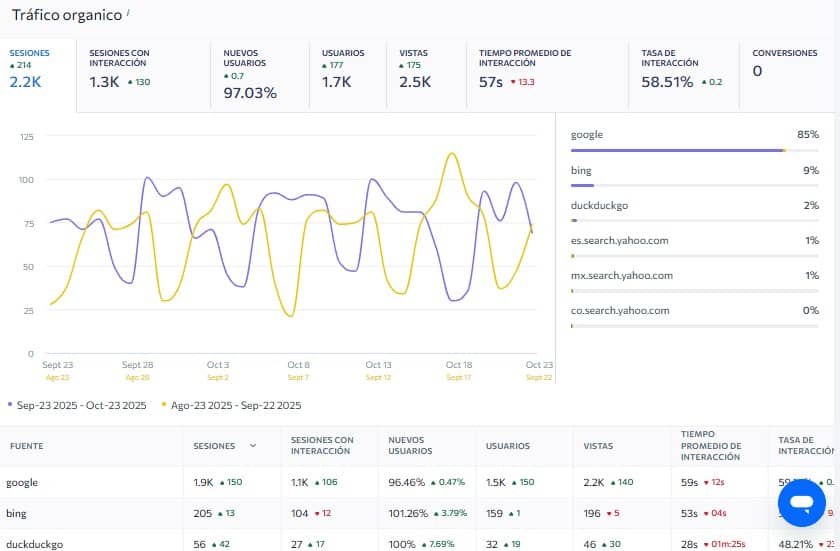Toggle the Ago-23 2025 - Sep-22 2025 legend series
Image resolution: width=840 pixels, height=551 pixels.
(x=236, y=405)
